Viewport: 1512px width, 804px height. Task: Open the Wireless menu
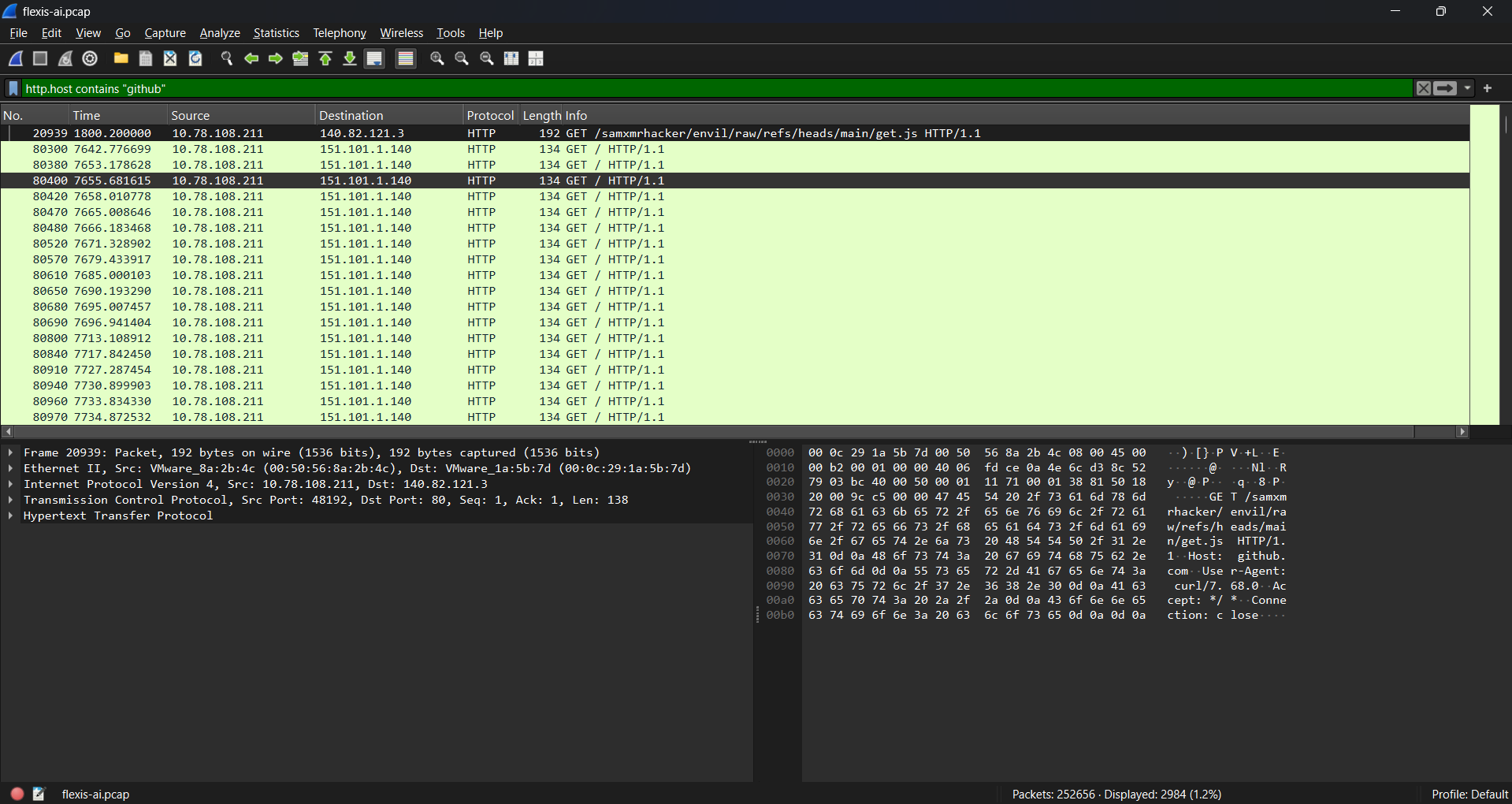[x=402, y=33]
